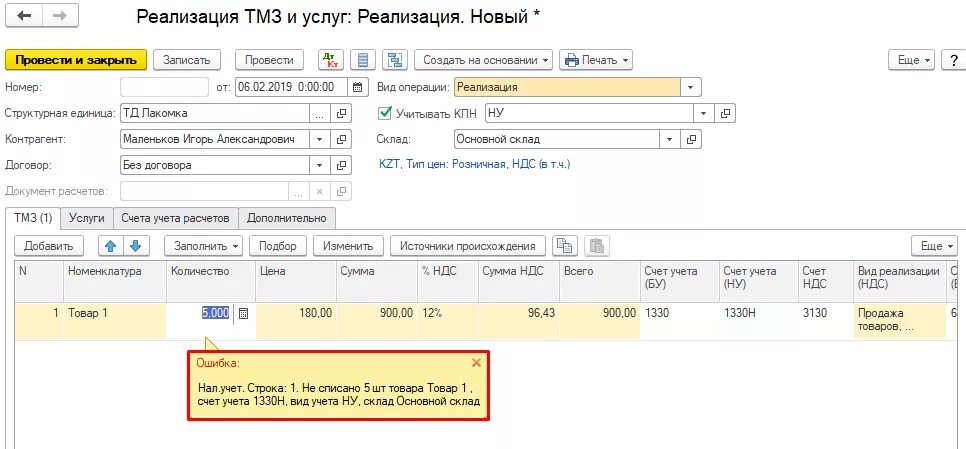Go back with the left arrow

25,17
